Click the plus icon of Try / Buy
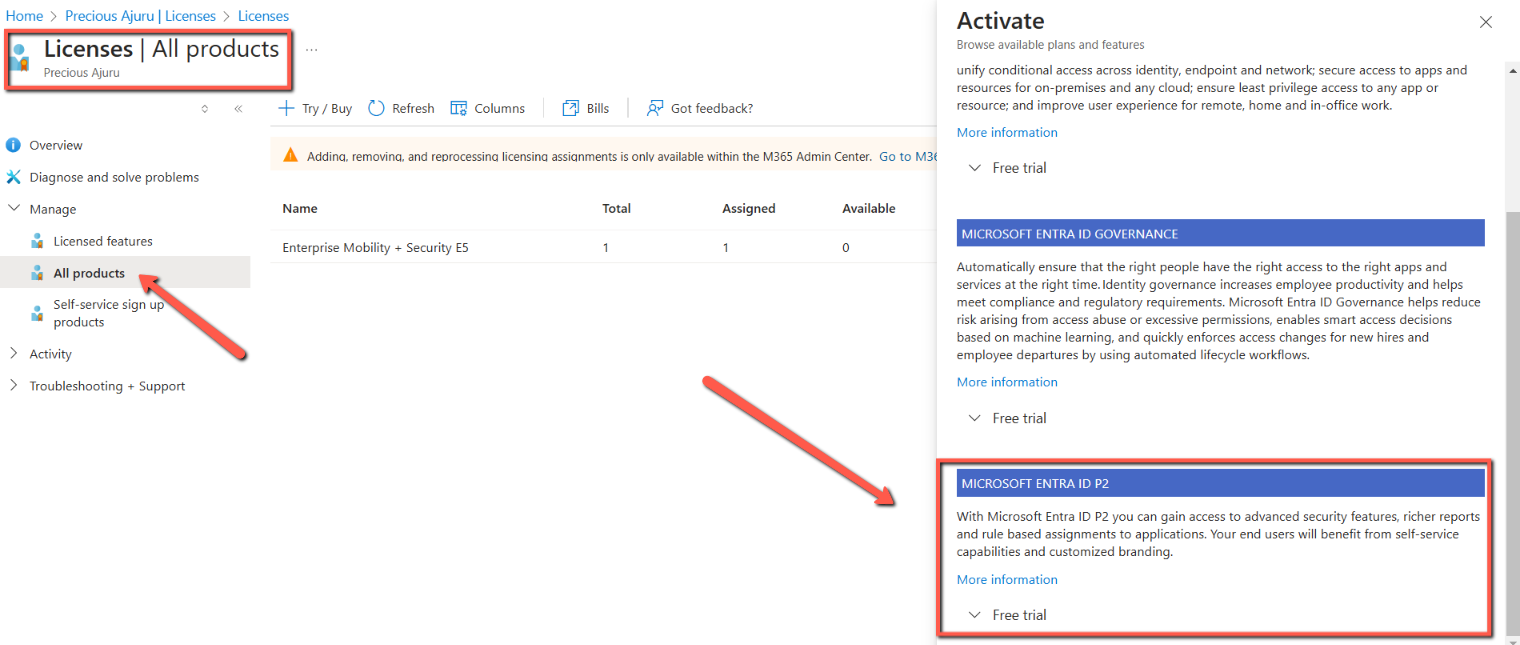This screenshot has width=1520, height=645. pyautogui.click(x=286, y=108)
